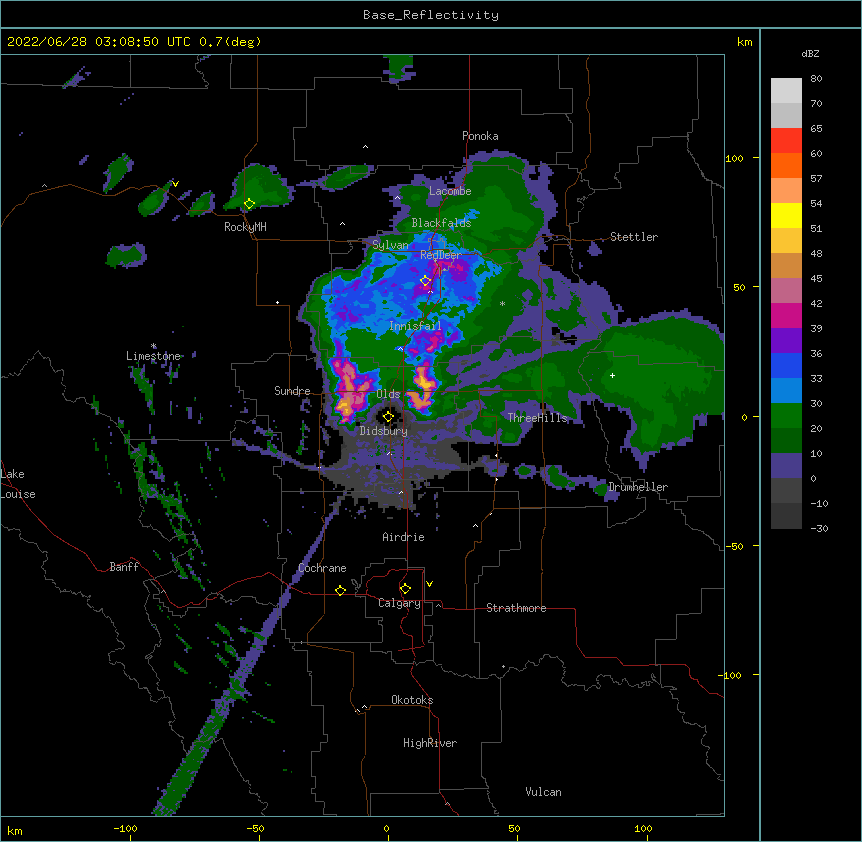
Task: Pick the purple 36-39 dBZ legend swatch
Action: point(786,341)
